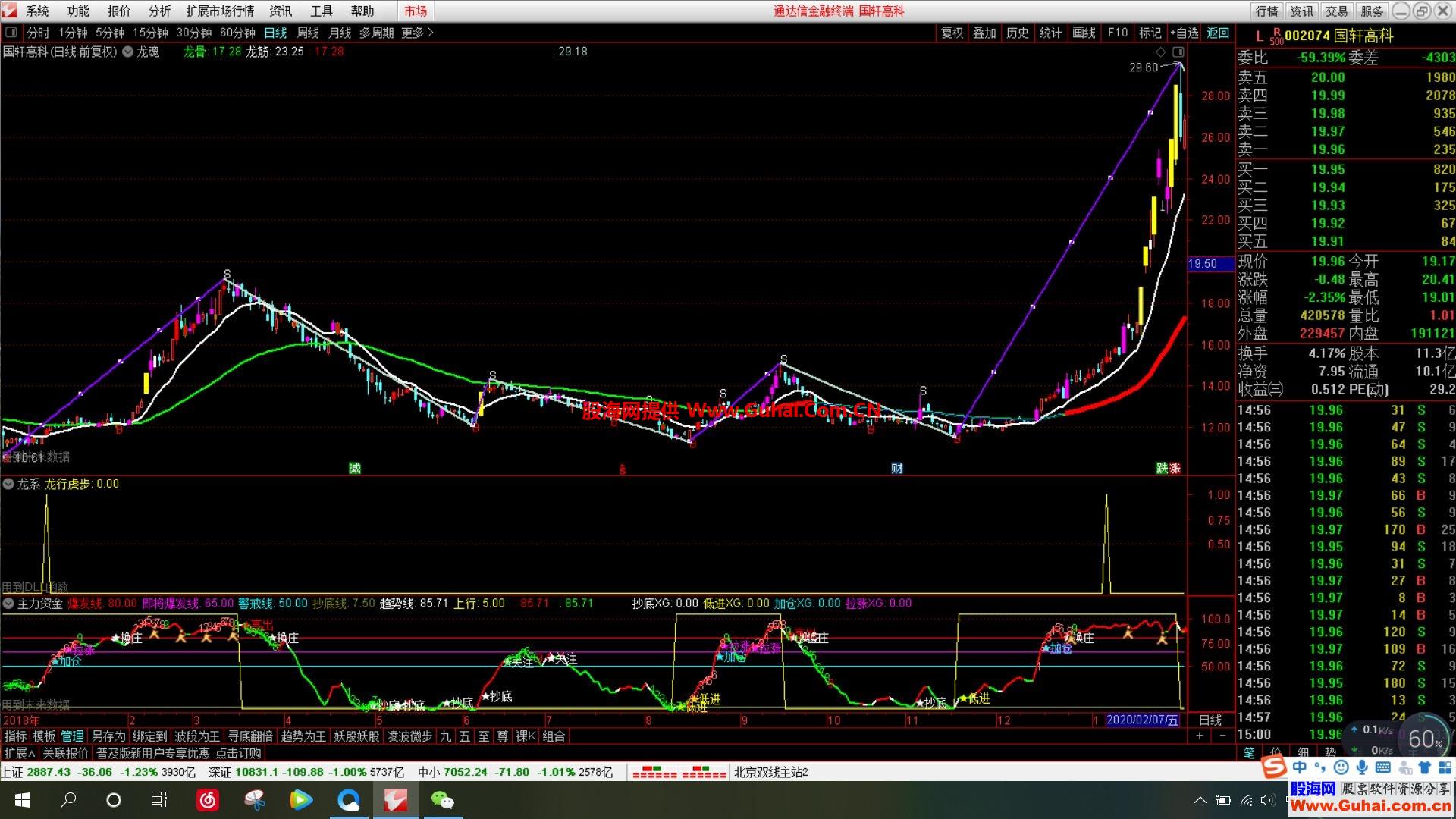This screenshot has height=819, width=1456.
Task: Click the diamond marker icon above the chart
Action: [1160, 52]
